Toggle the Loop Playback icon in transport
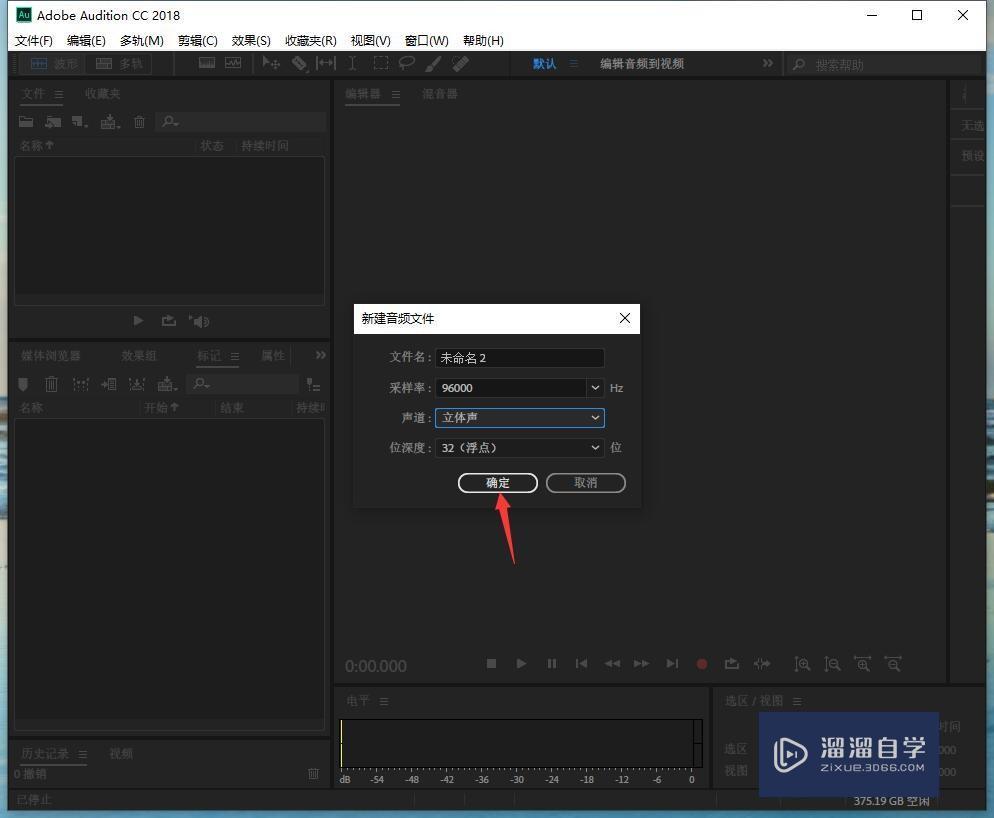The image size is (994, 818). [732, 664]
